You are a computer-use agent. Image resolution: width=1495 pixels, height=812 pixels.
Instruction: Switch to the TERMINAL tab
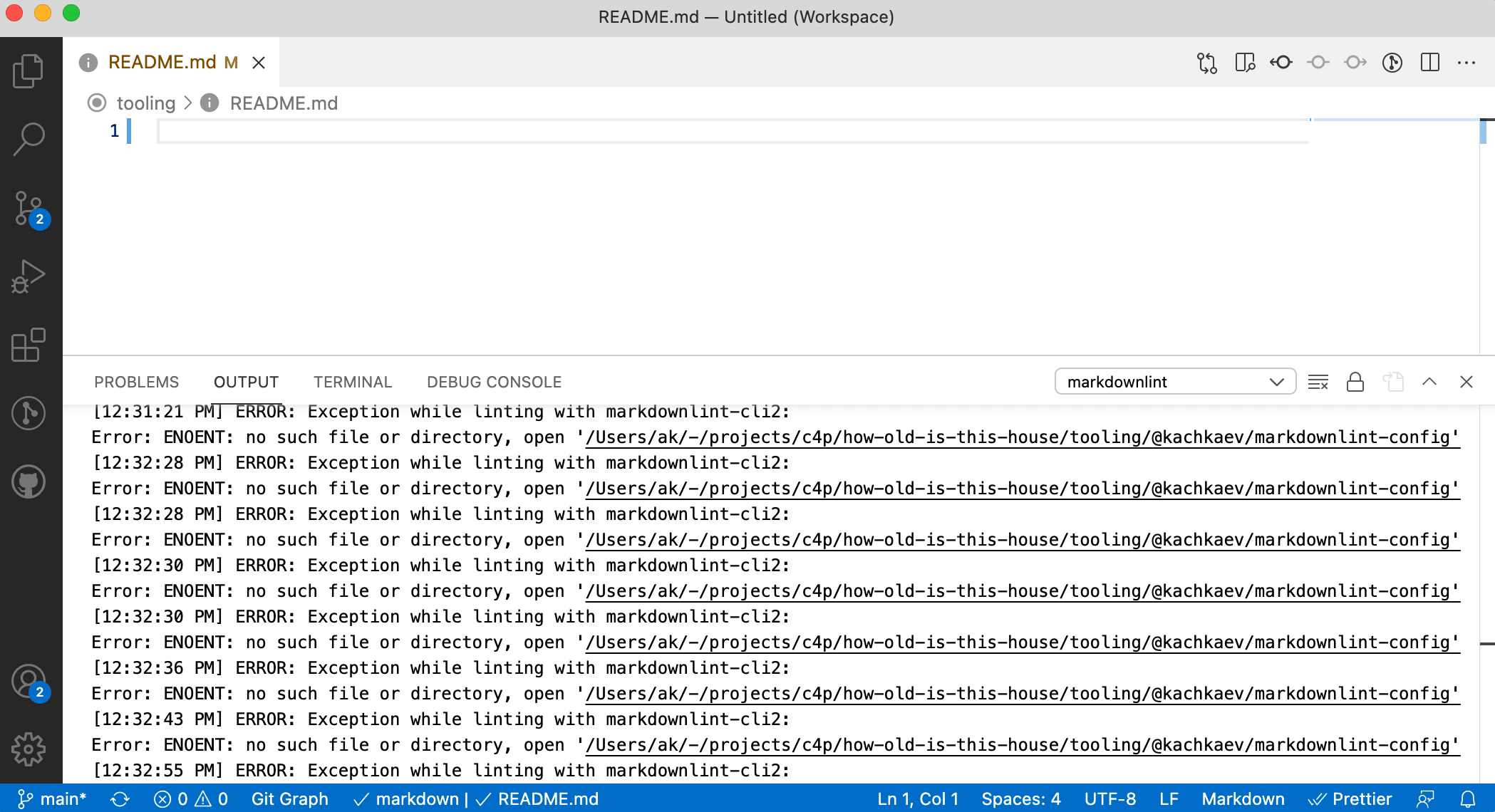353,382
